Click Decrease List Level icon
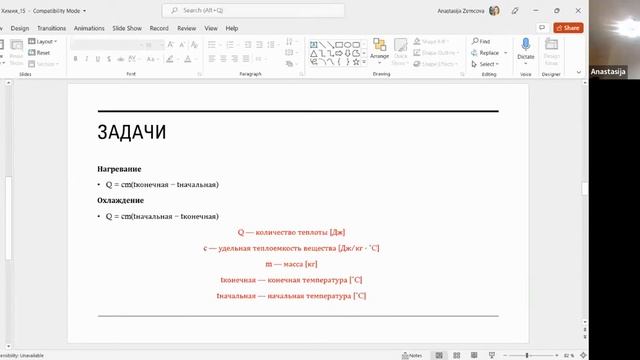The height and width of the screenshot is (360, 640). pyautogui.click(x=248, y=44)
